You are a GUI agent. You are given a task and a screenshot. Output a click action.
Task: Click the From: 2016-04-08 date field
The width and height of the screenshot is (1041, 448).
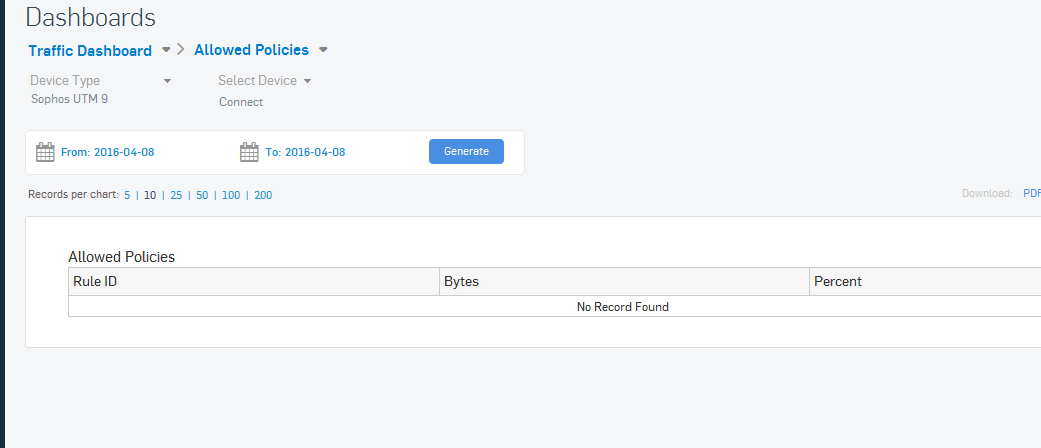(107, 153)
